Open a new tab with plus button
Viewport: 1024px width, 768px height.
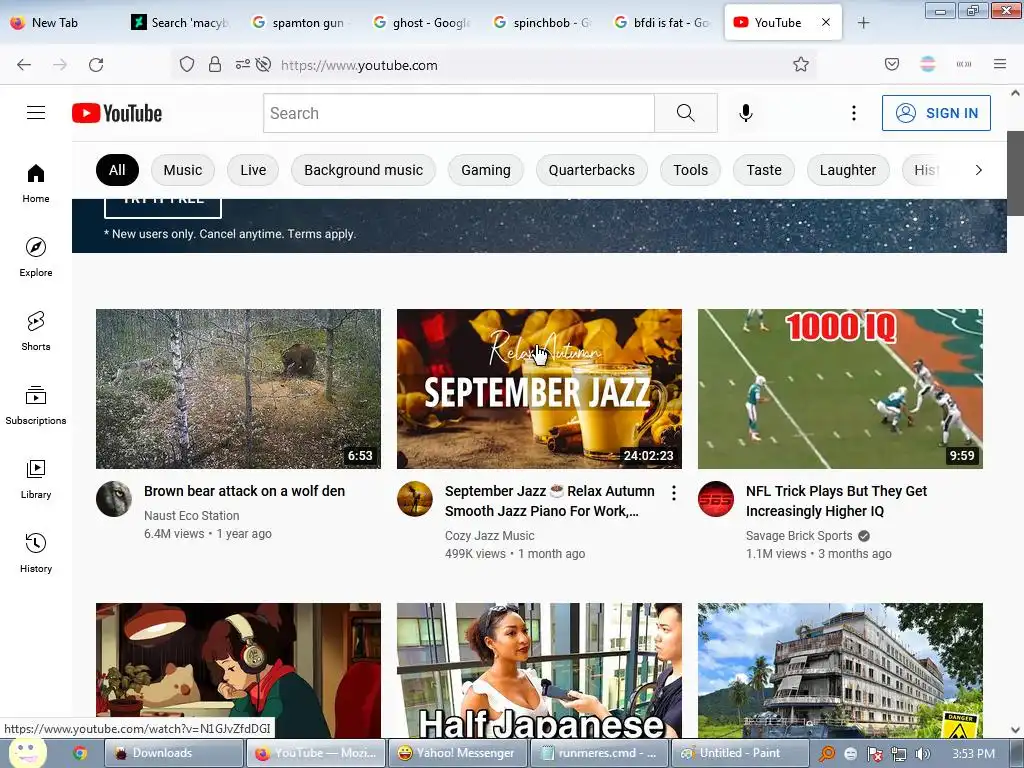863,23
